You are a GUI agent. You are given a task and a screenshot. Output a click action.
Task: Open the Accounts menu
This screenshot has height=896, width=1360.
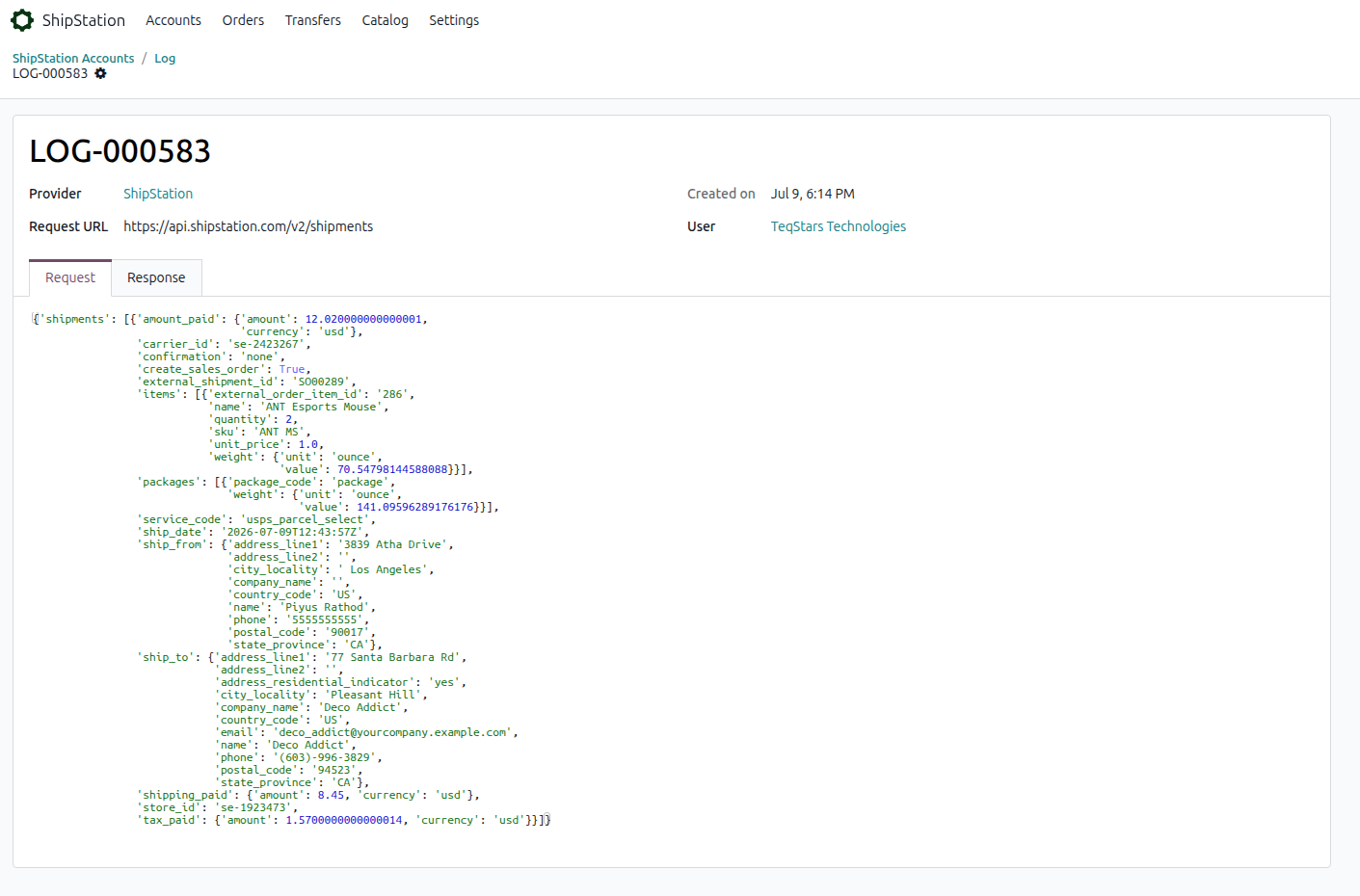(x=173, y=20)
